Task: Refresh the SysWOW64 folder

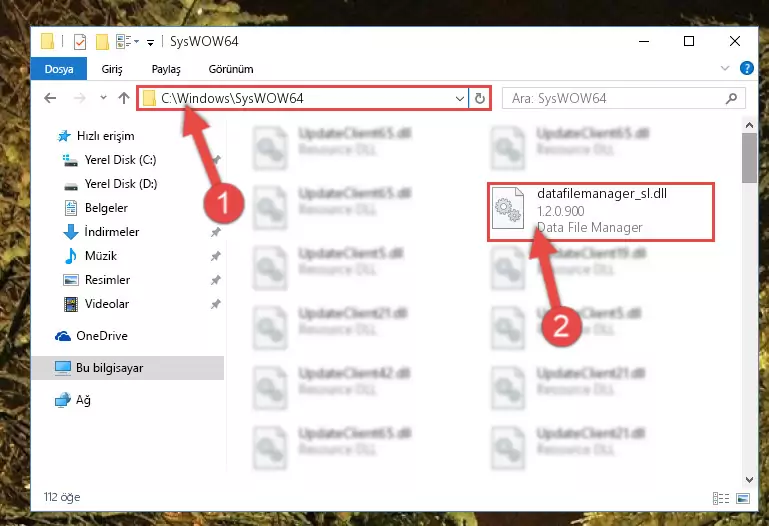Action: click(x=480, y=99)
